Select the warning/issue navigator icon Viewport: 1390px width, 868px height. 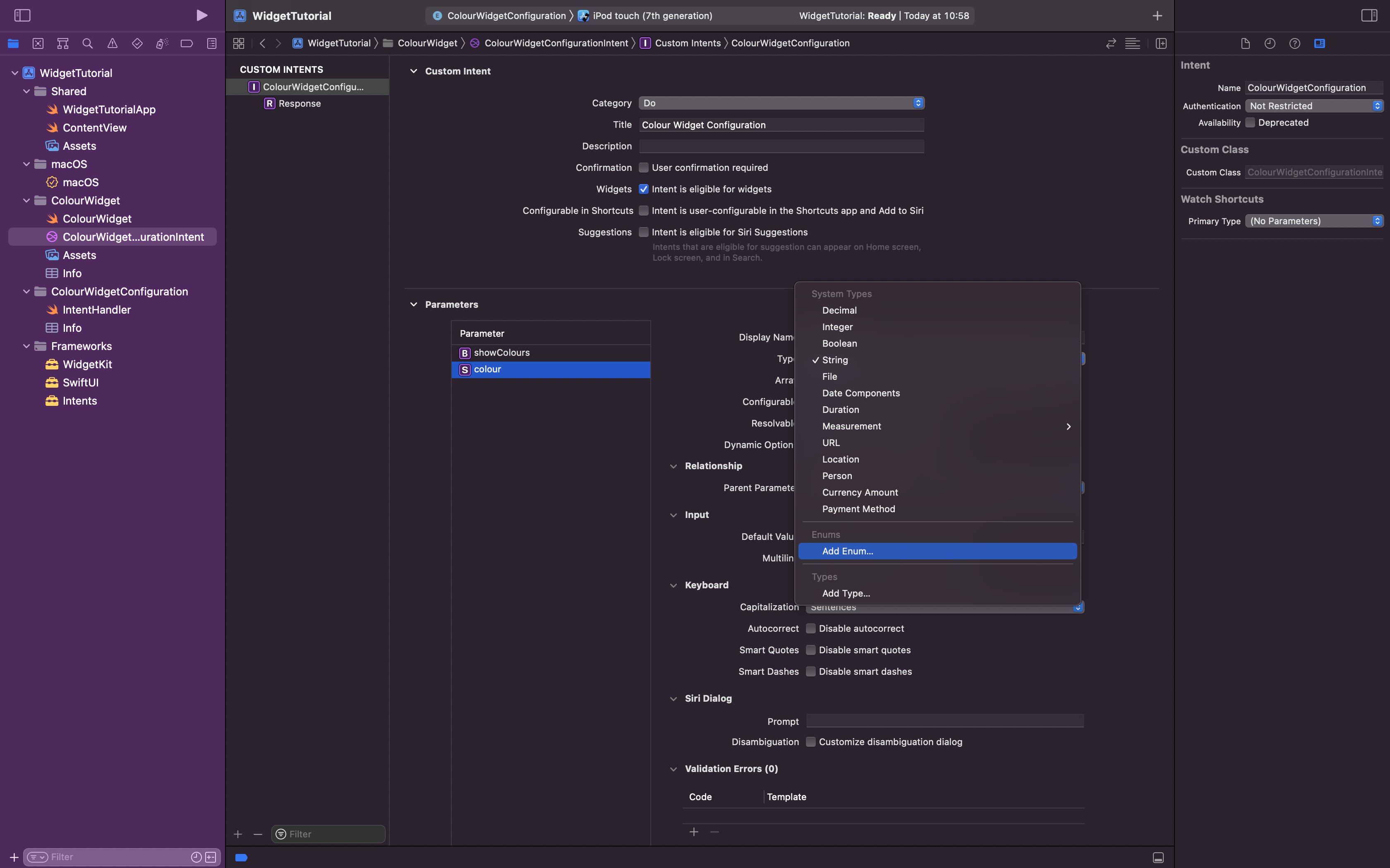tap(112, 43)
